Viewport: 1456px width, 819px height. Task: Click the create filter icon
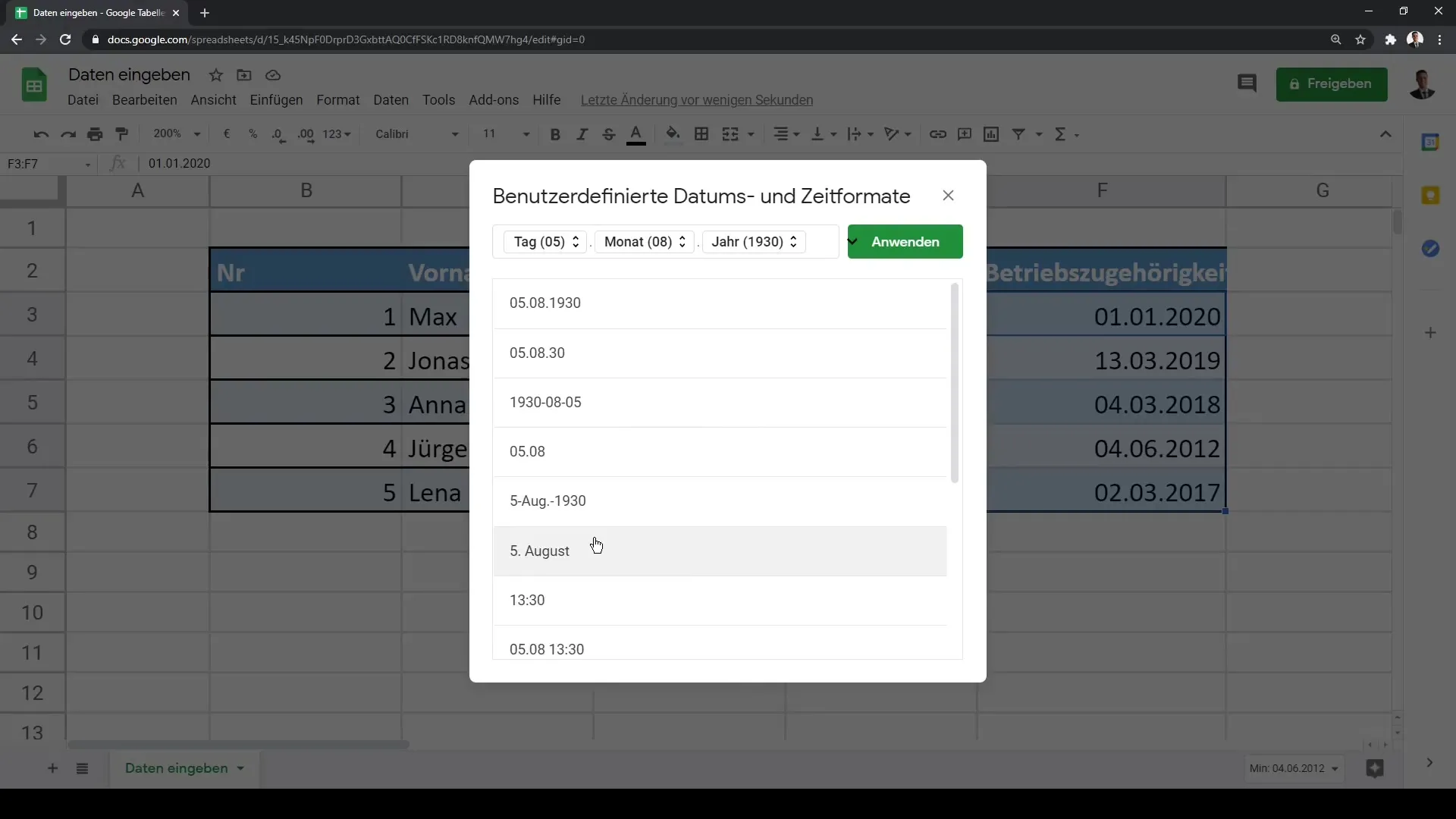point(1018,134)
